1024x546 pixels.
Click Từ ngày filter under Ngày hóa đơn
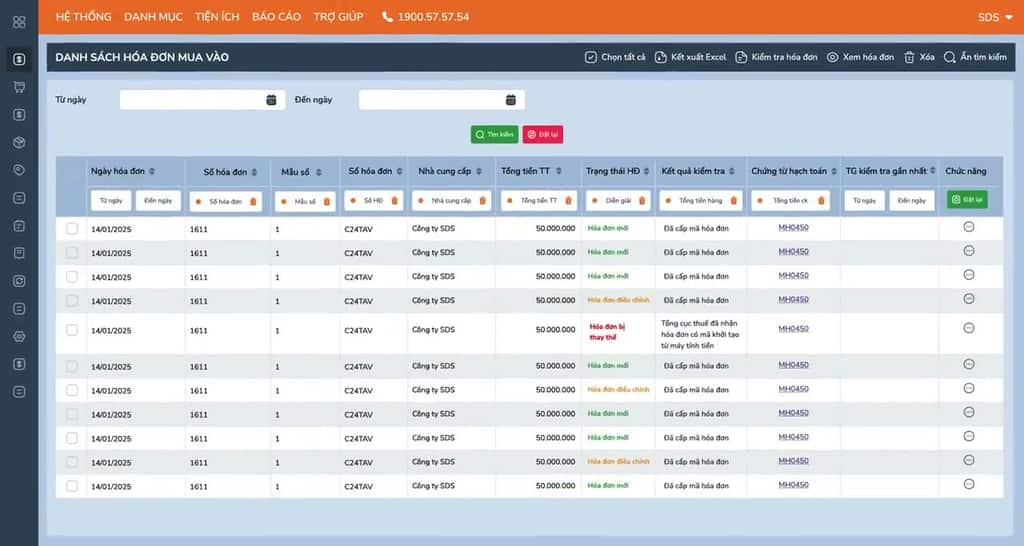point(111,201)
